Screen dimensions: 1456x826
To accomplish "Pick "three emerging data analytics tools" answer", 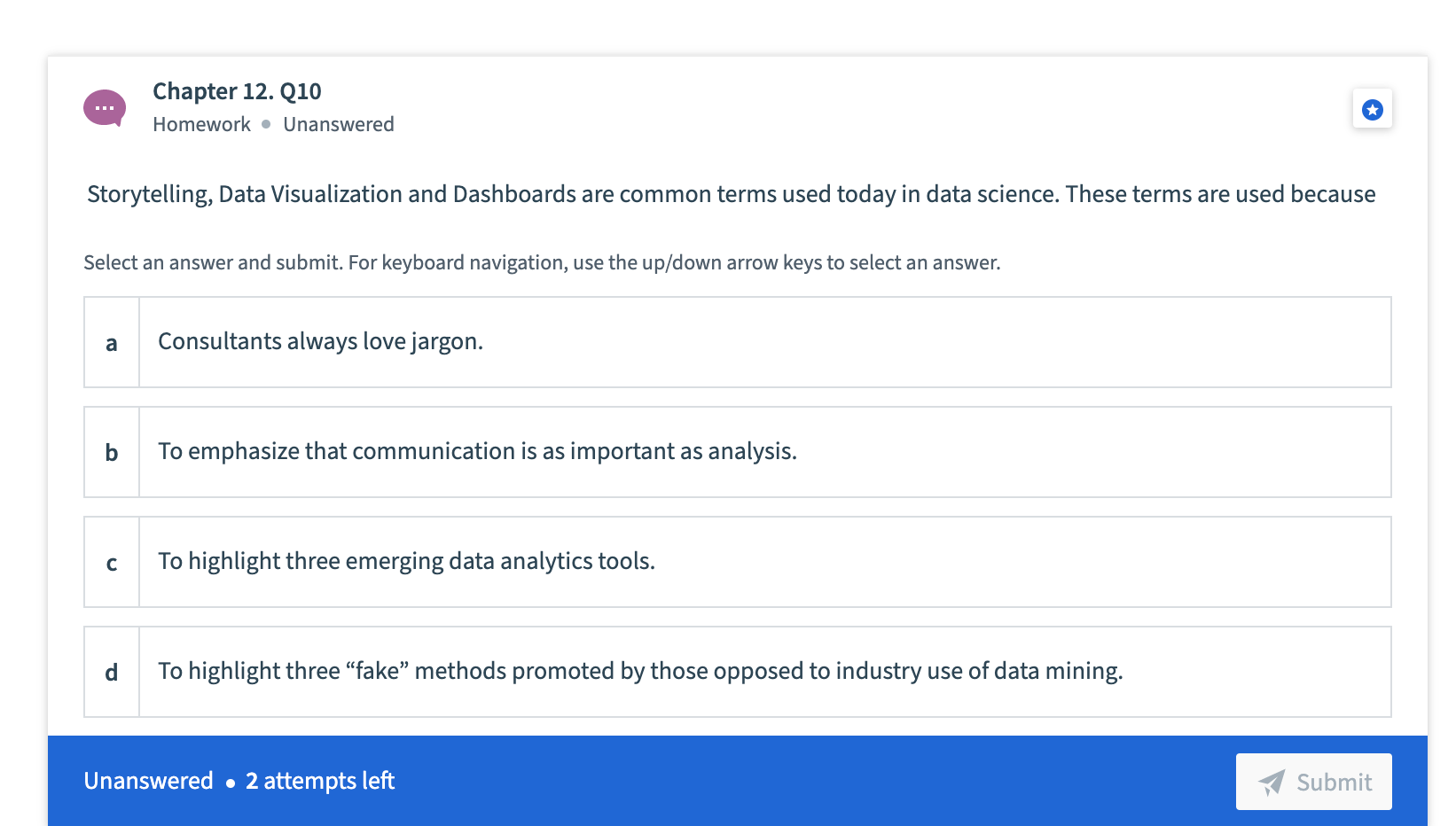I will (x=406, y=562).
